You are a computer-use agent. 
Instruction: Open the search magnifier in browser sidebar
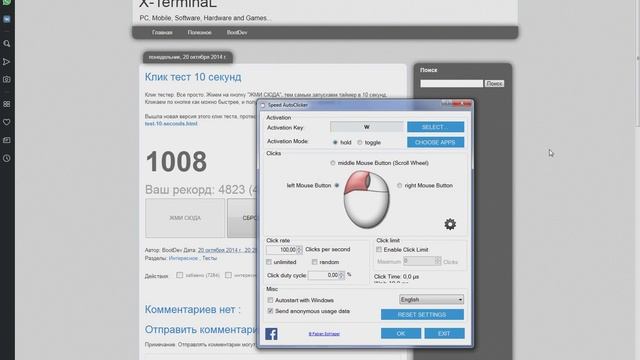(x=7, y=43)
